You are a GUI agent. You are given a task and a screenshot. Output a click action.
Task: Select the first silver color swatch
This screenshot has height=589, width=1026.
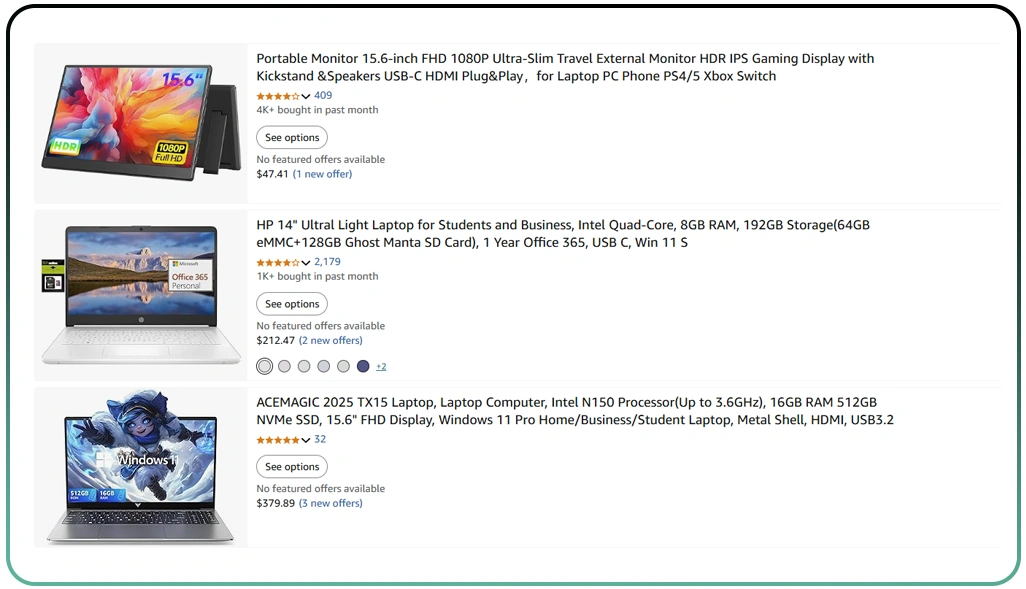(264, 366)
